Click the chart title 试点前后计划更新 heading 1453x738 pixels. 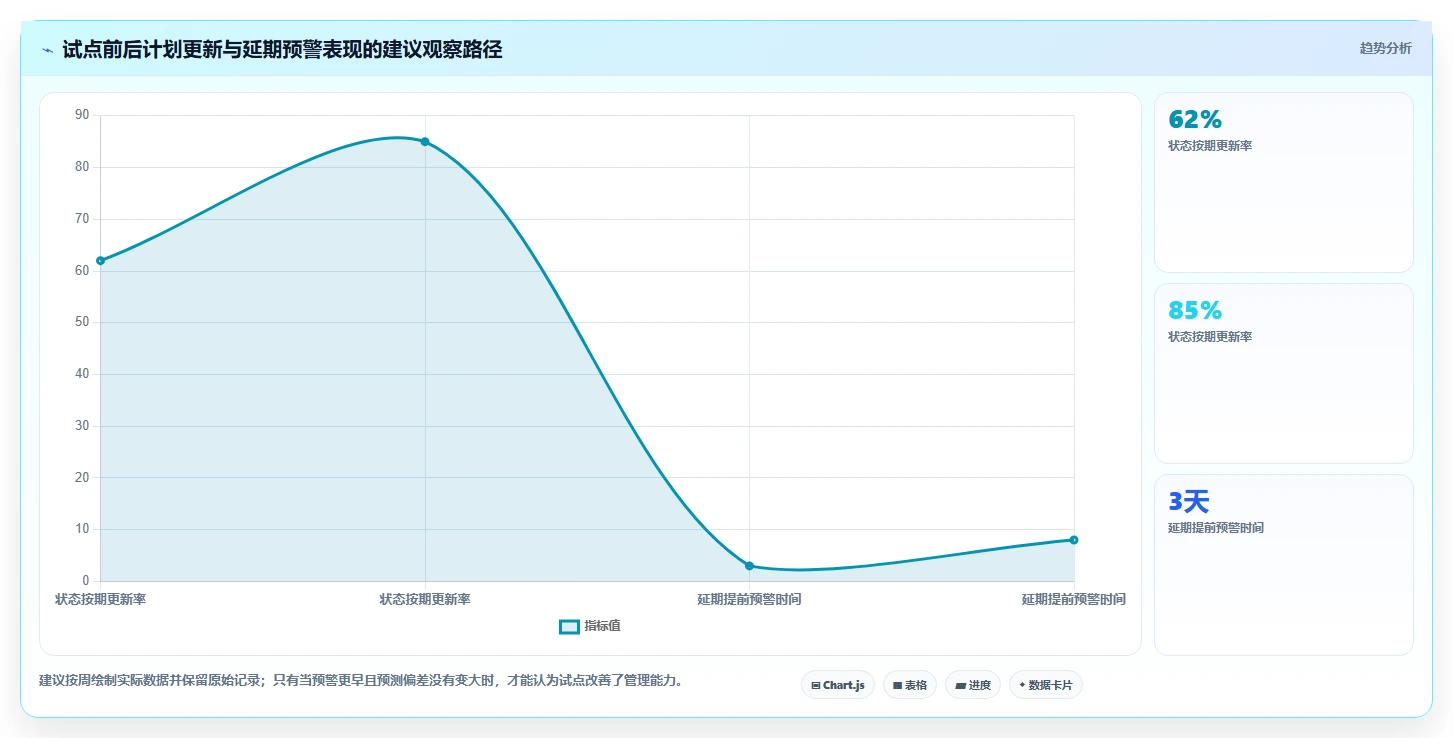coord(282,50)
